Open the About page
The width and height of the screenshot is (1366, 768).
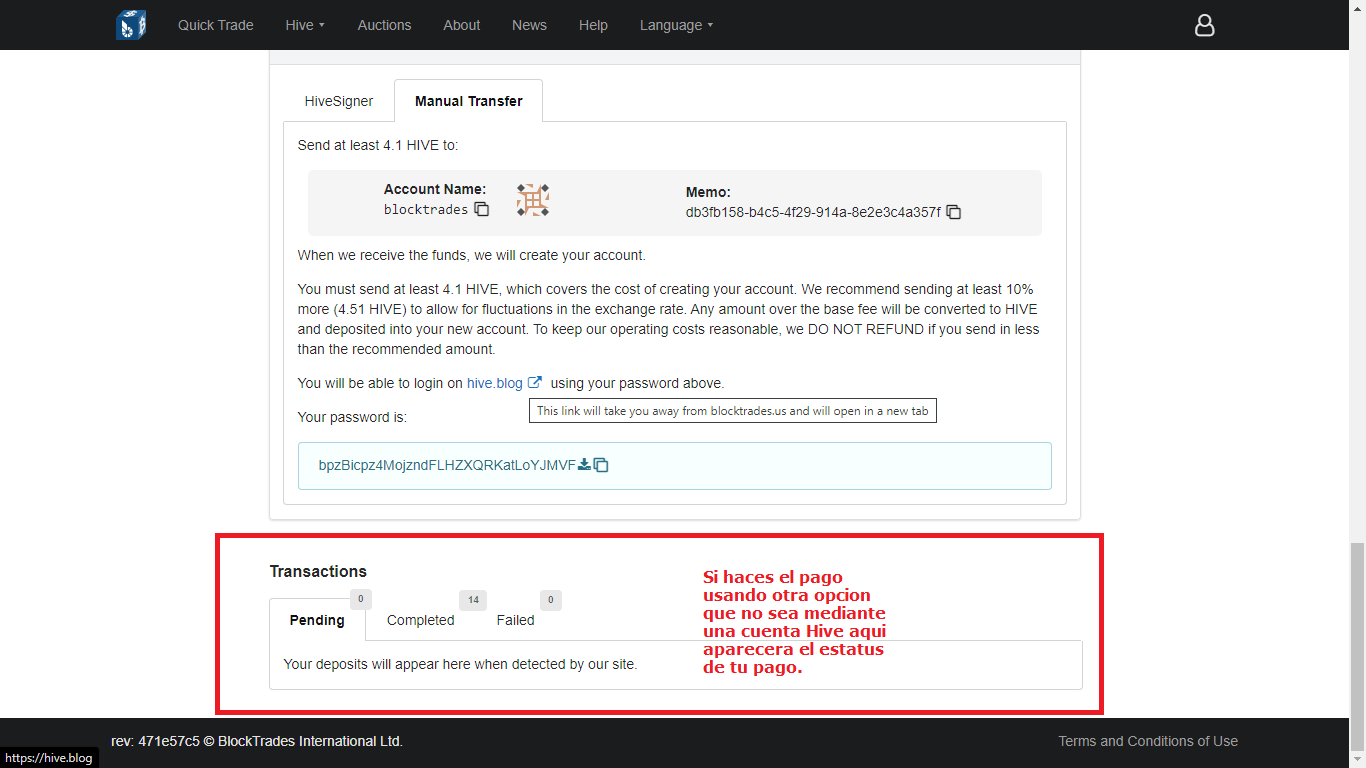(462, 25)
